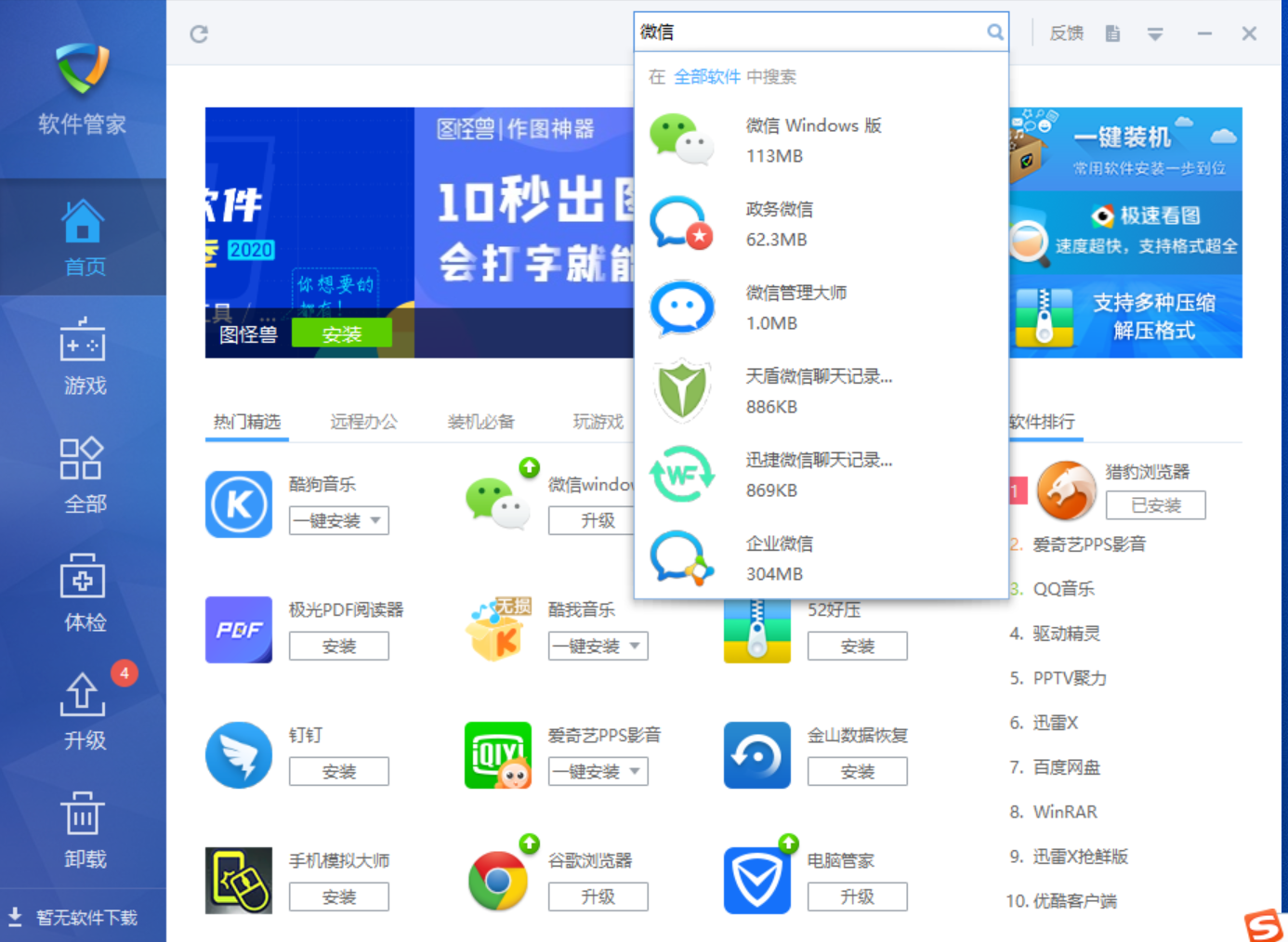Viewport: 1288px width, 942px height.
Task: Open the top bar menu dropdown triangle
Action: coord(1155,34)
